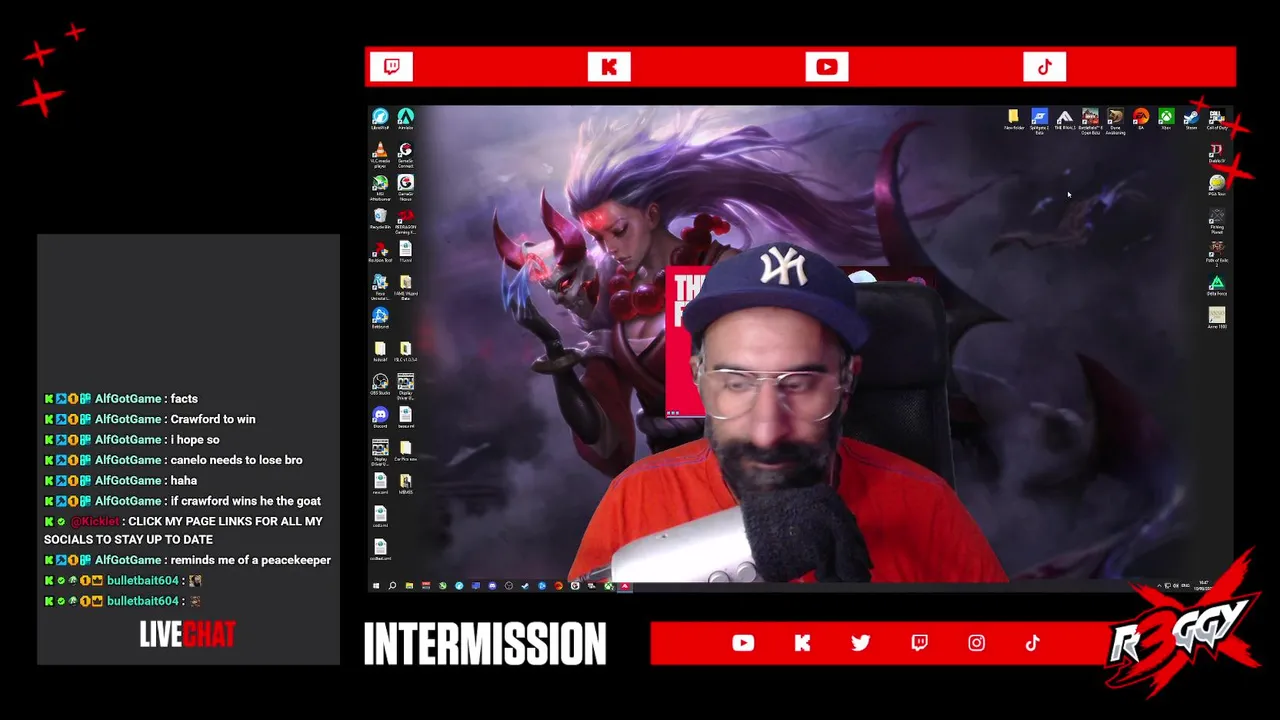The image size is (1280, 720).
Task: Launch Fishing Planet desktop shortcut
Action: coord(1216,220)
